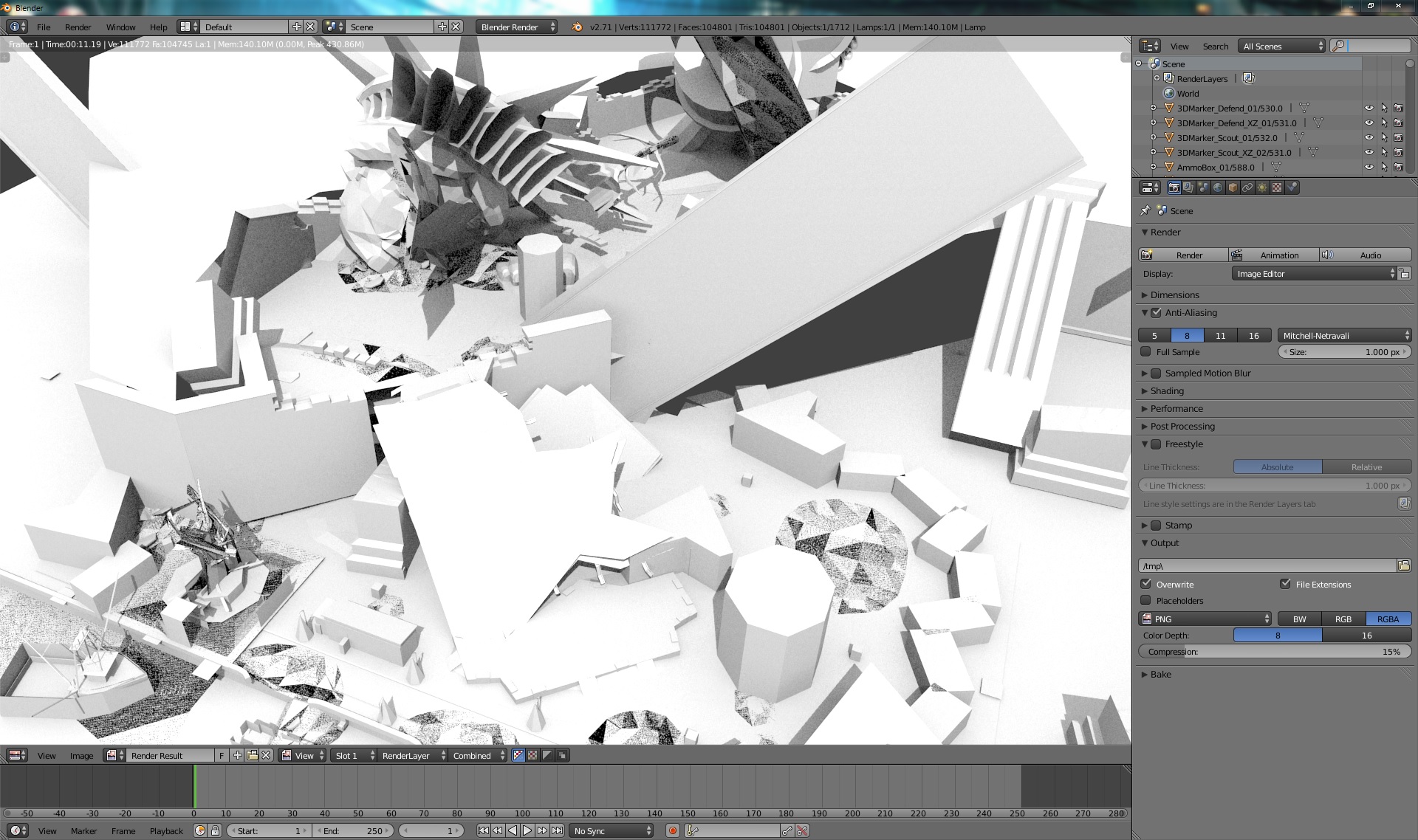Screen dimensions: 1418x840
Task: Show alpha-only grayscale display icon
Action: pos(547,755)
